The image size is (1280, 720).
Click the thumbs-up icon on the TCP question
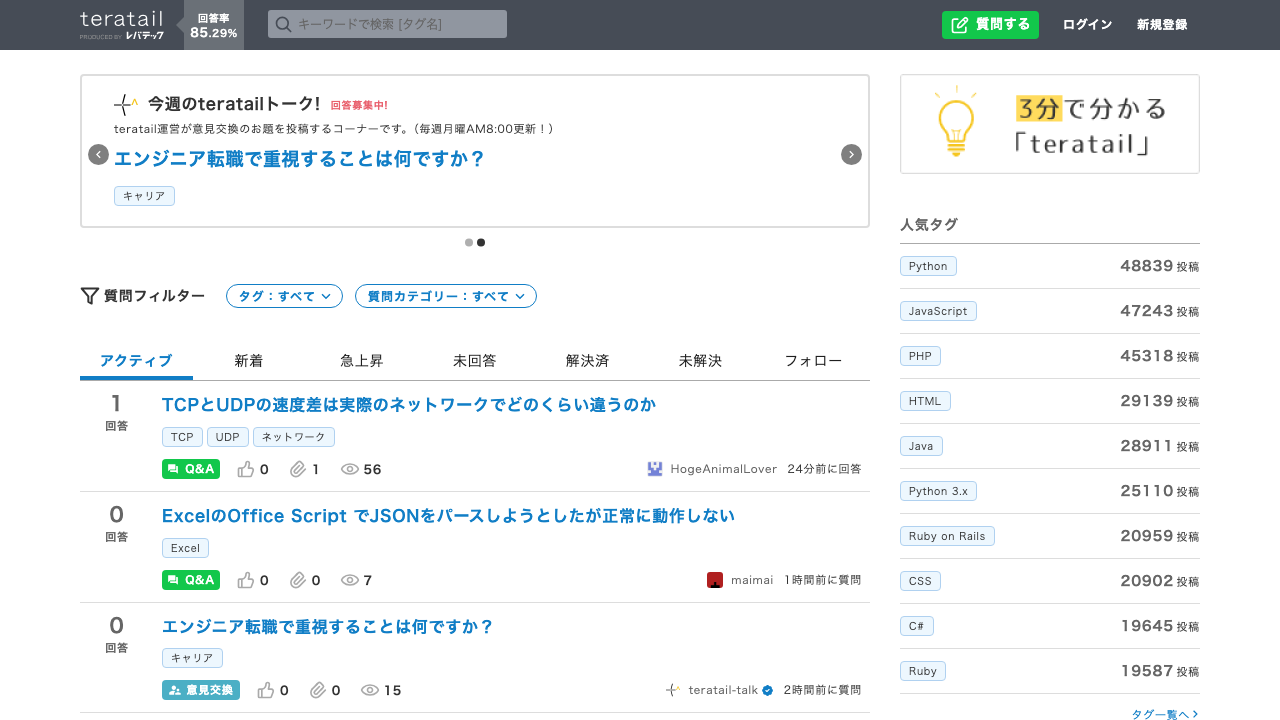pyautogui.click(x=247, y=468)
